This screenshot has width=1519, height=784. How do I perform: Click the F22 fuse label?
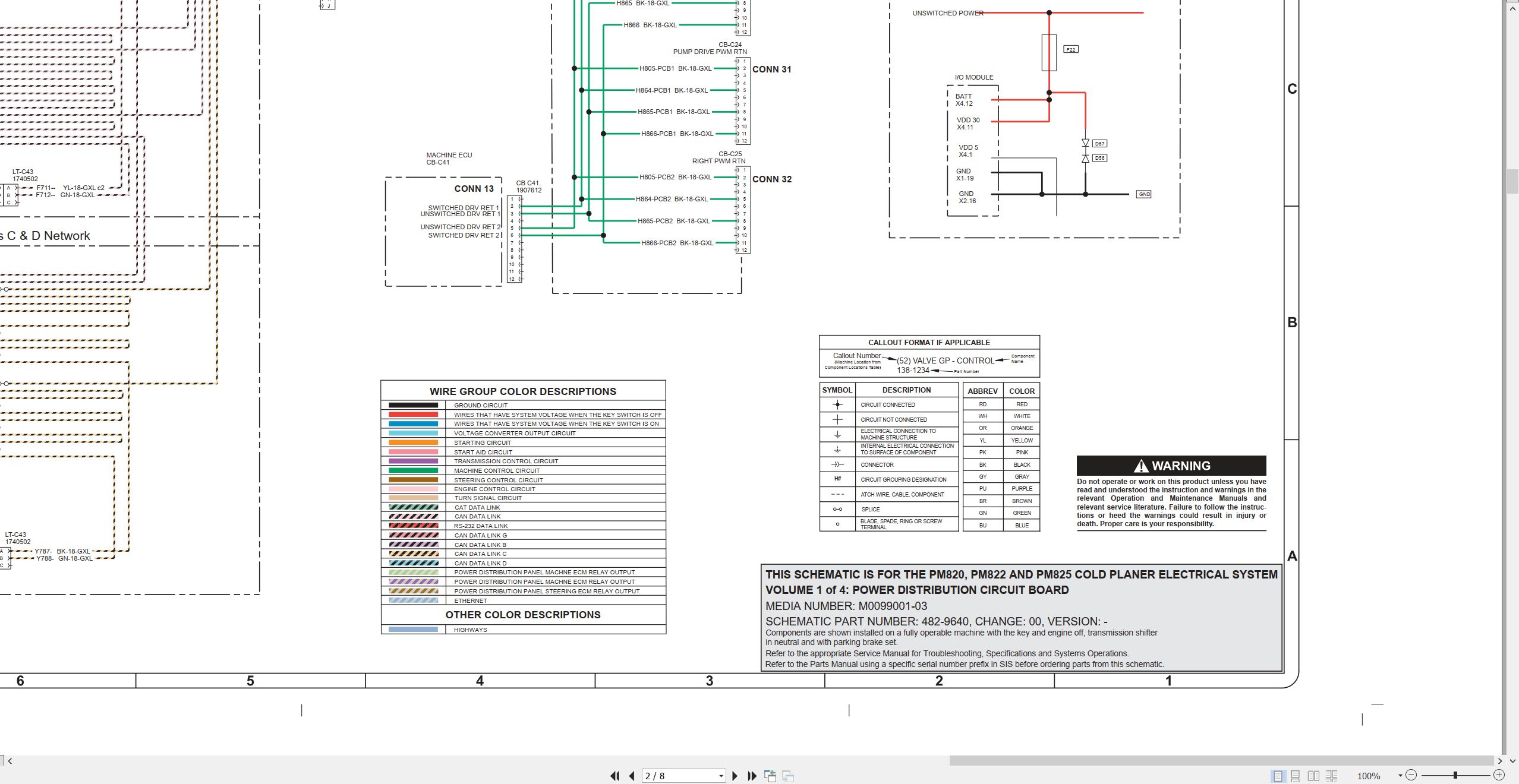click(1070, 49)
